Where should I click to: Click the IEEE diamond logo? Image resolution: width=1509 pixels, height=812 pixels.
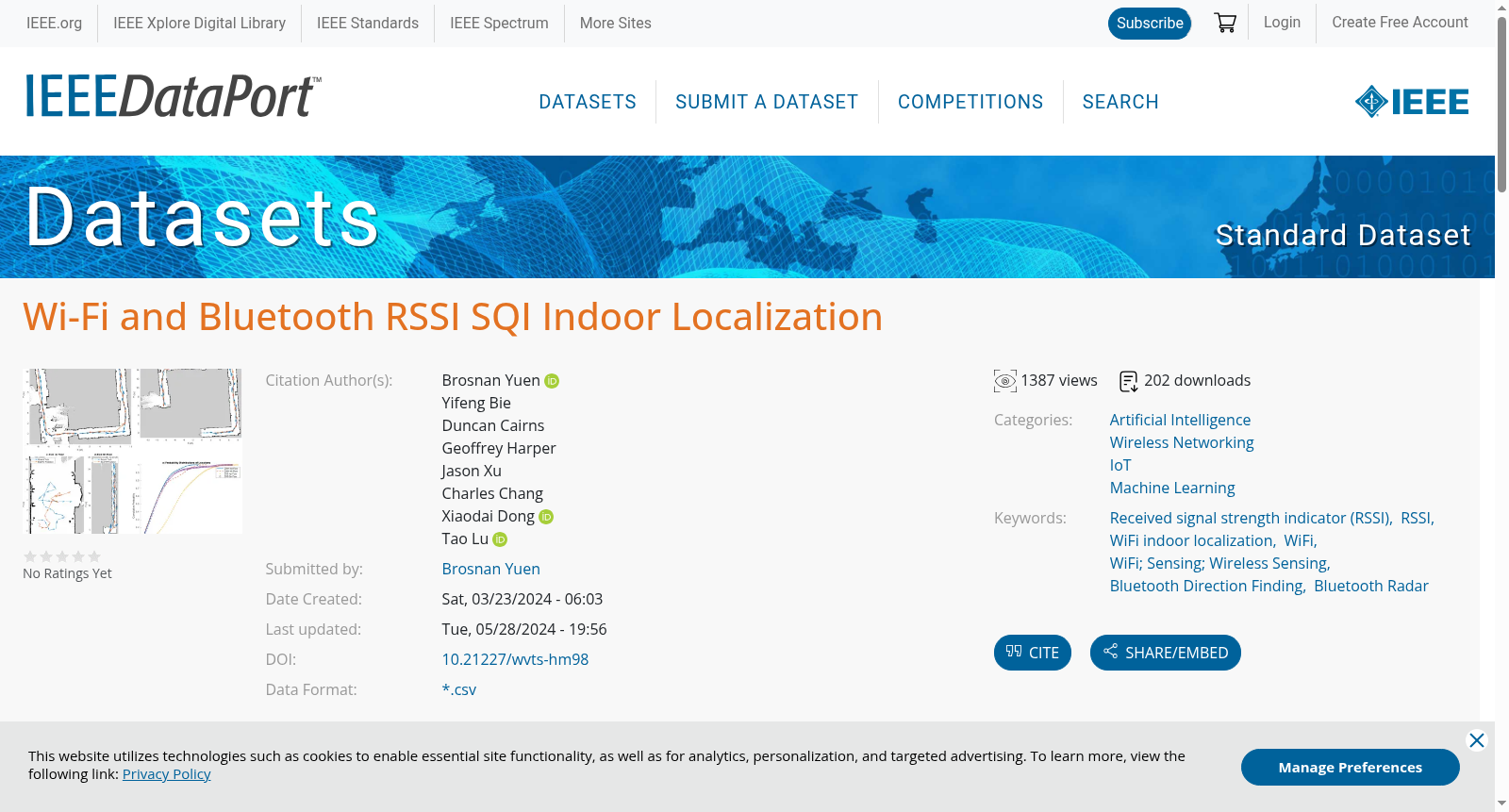pyautogui.click(x=1412, y=102)
